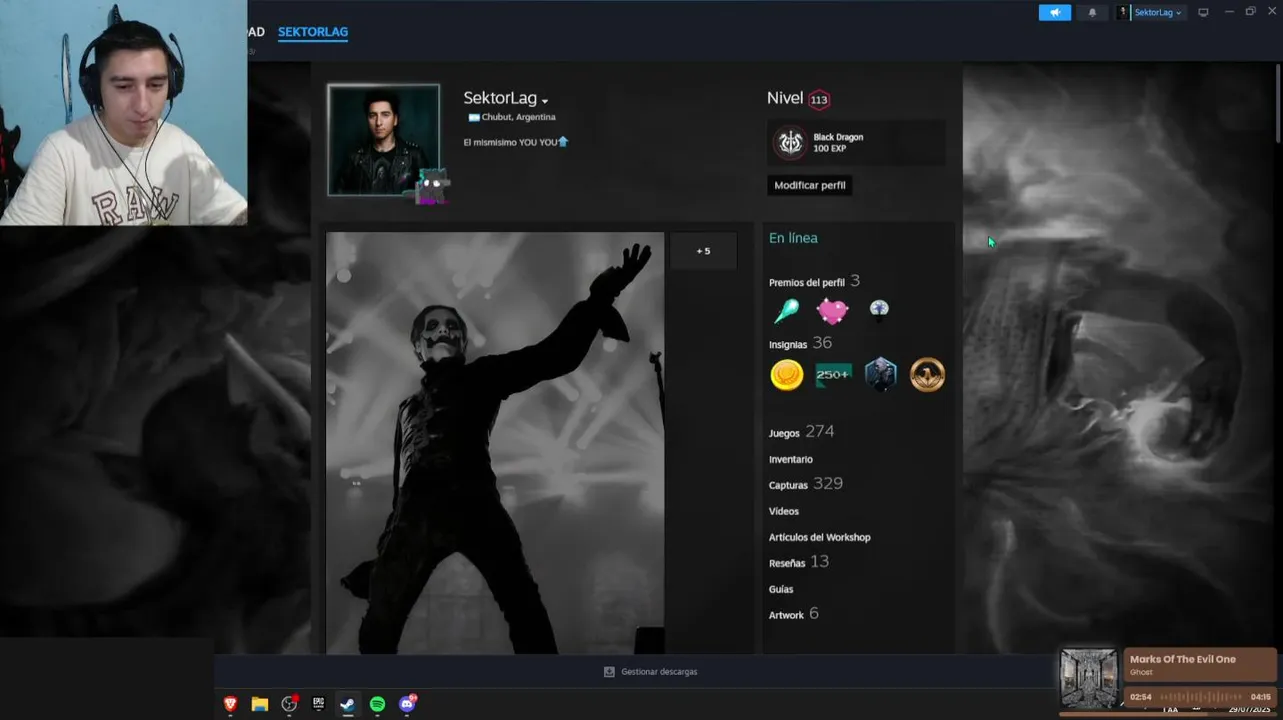Open Artículos del Workshop link
This screenshot has width=1283, height=720.
tap(820, 537)
